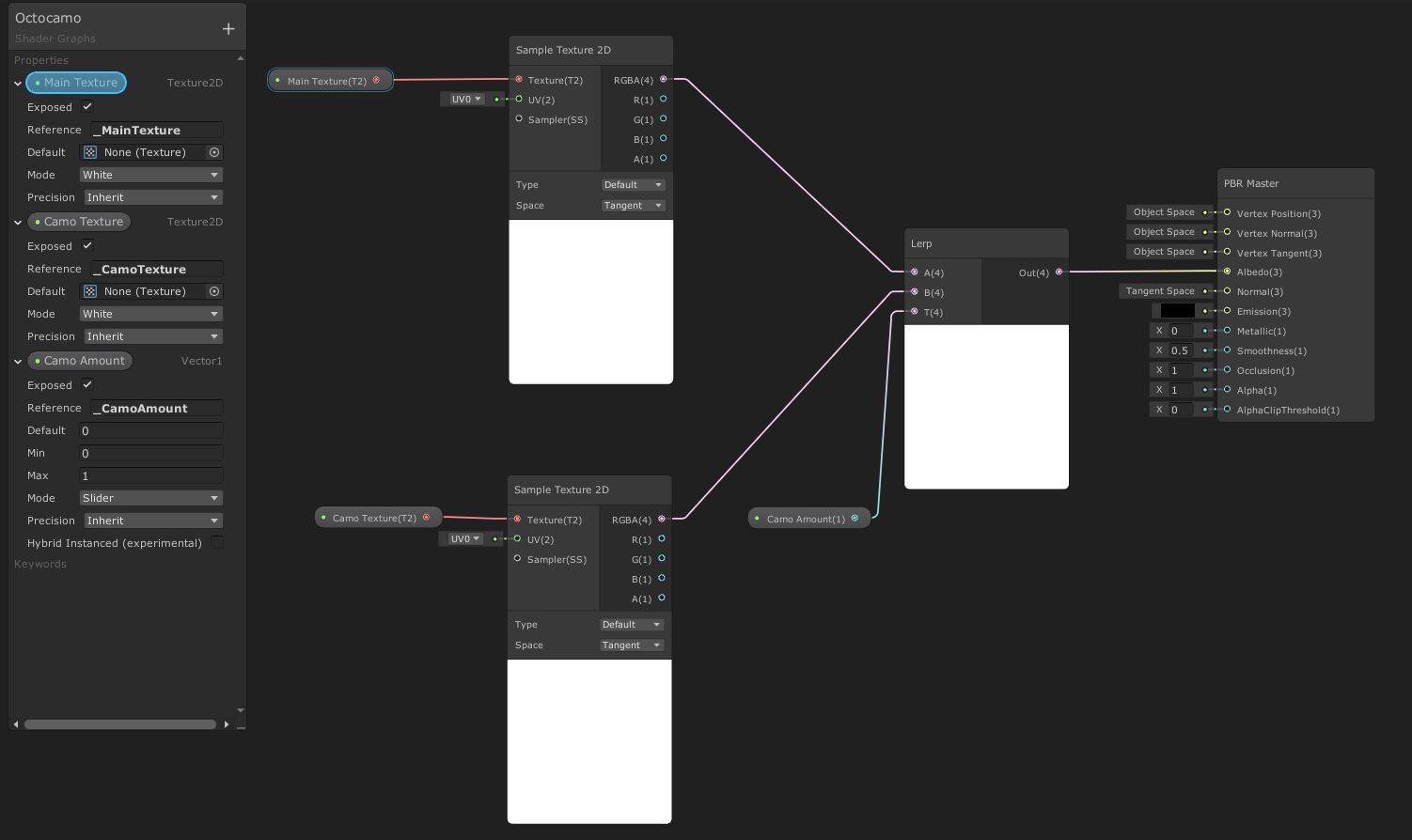The image size is (1412, 840).
Task: Click the Albedo(3) input port on PBR Master
Action: coord(1227,272)
